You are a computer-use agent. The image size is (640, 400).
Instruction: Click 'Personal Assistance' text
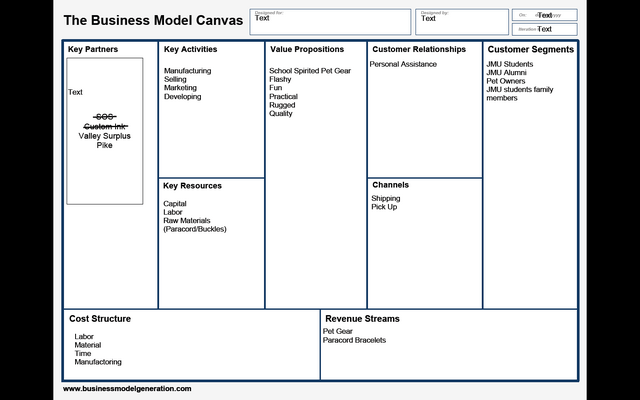pyautogui.click(x=403, y=64)
